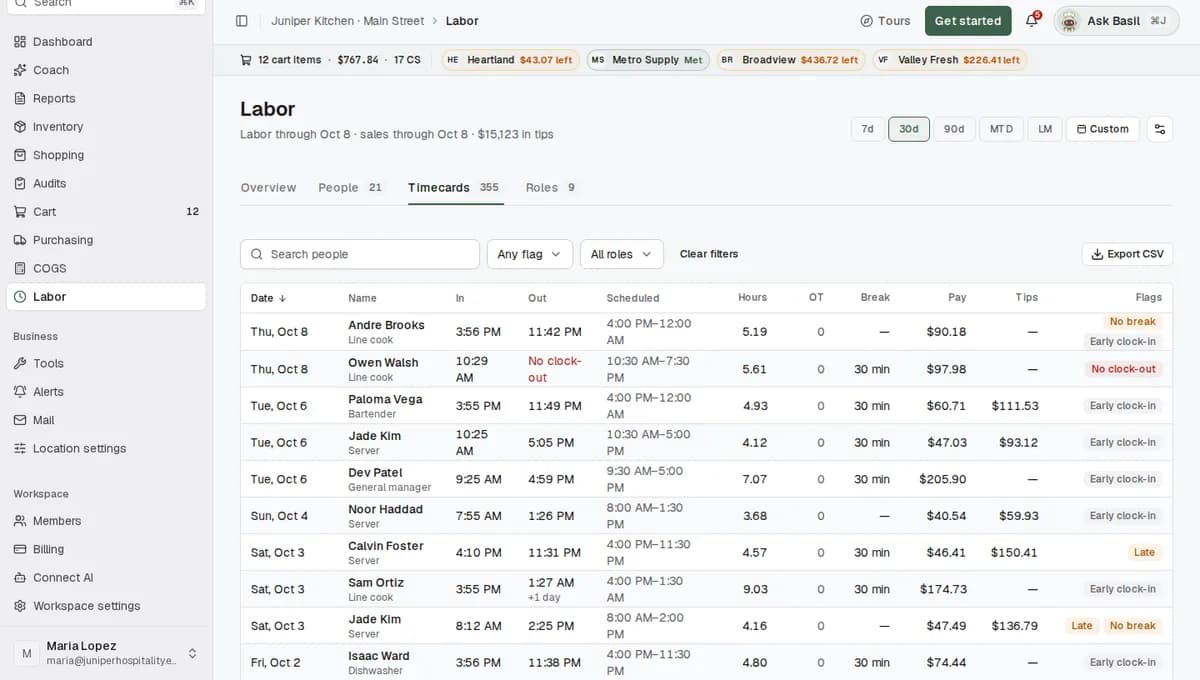Open Workspace settings
Image resolution: width=1200 pixels, height=680 pixels.
(x=106, y=606)
